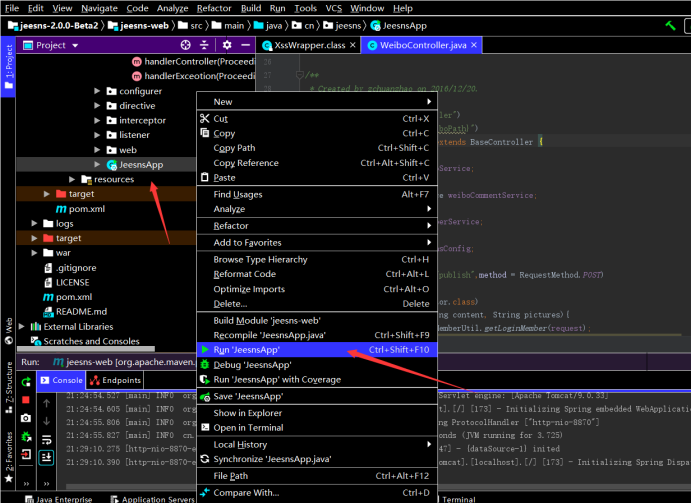692x504 pixels.
Task: Open Structure tool window on left strip
Action: point(8,387)
